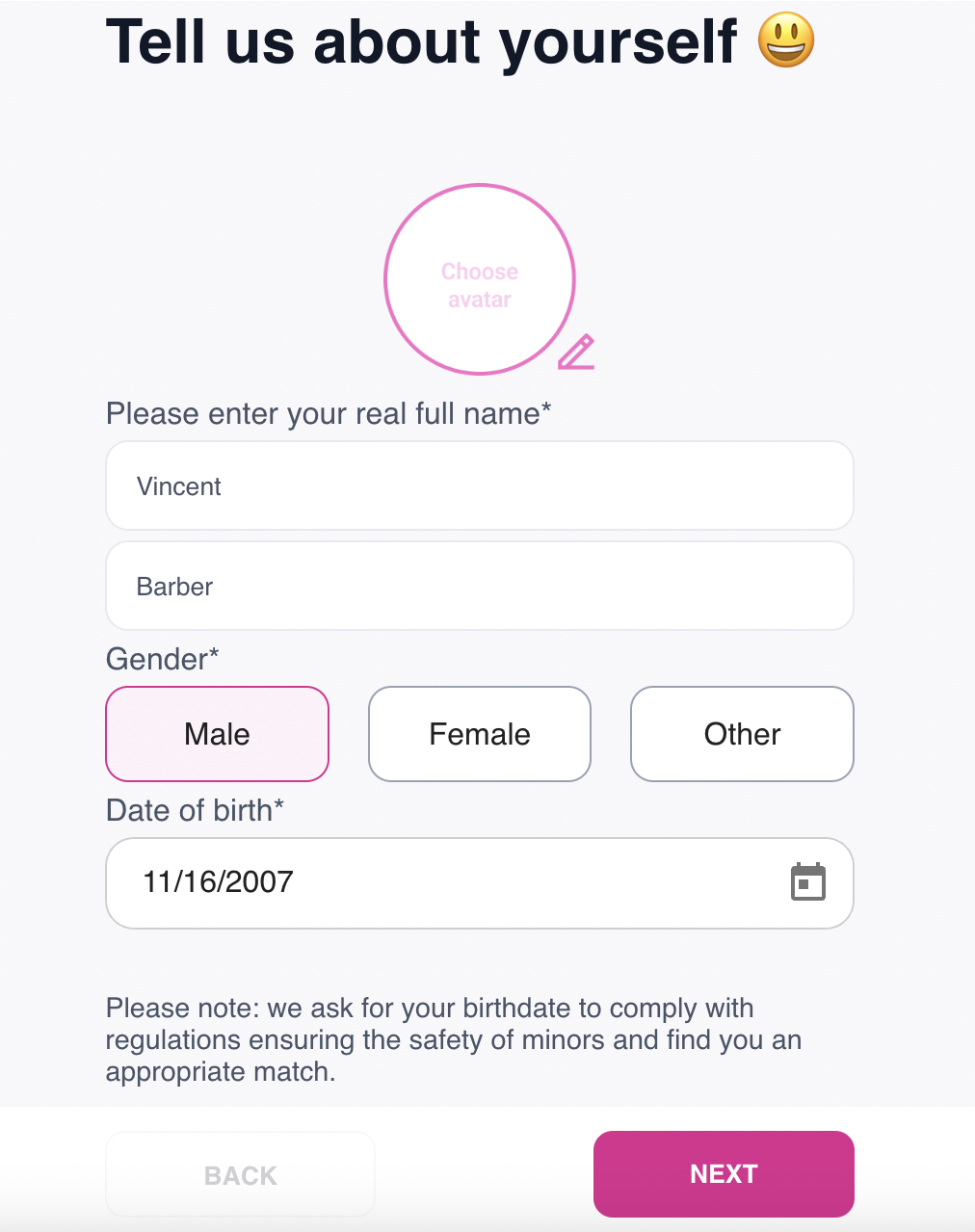Click the last name field containing Barber
975x1232 pixels.
tap(480, 586)
